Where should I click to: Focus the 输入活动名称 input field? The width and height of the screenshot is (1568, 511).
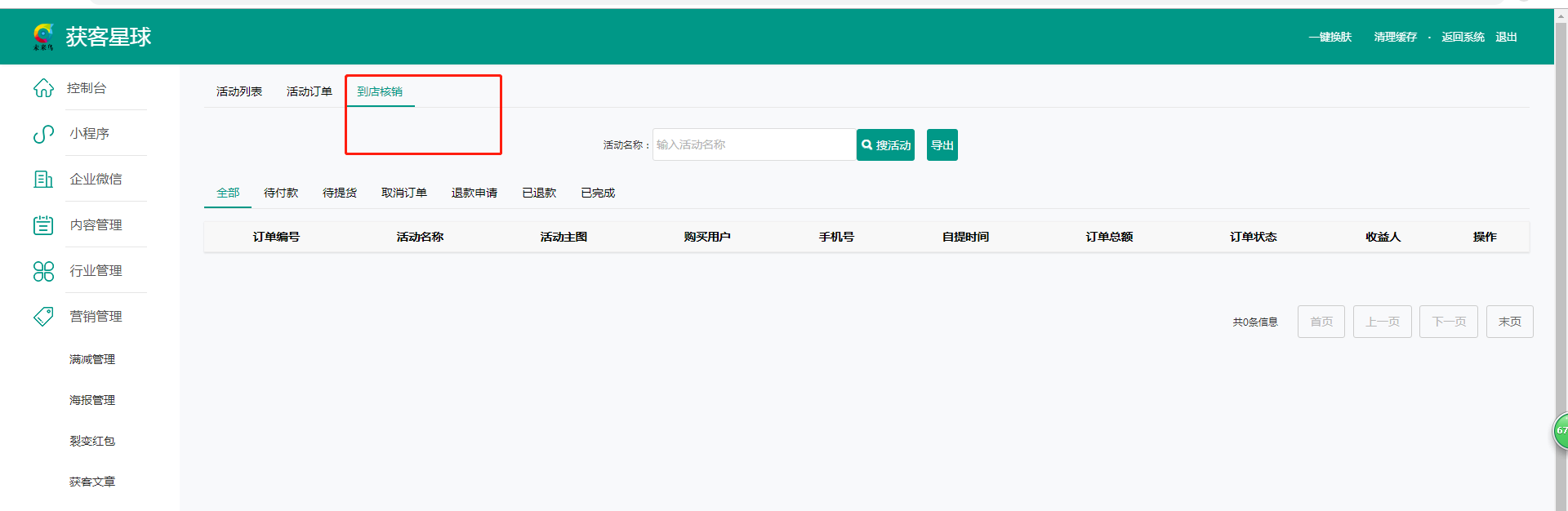753,144
